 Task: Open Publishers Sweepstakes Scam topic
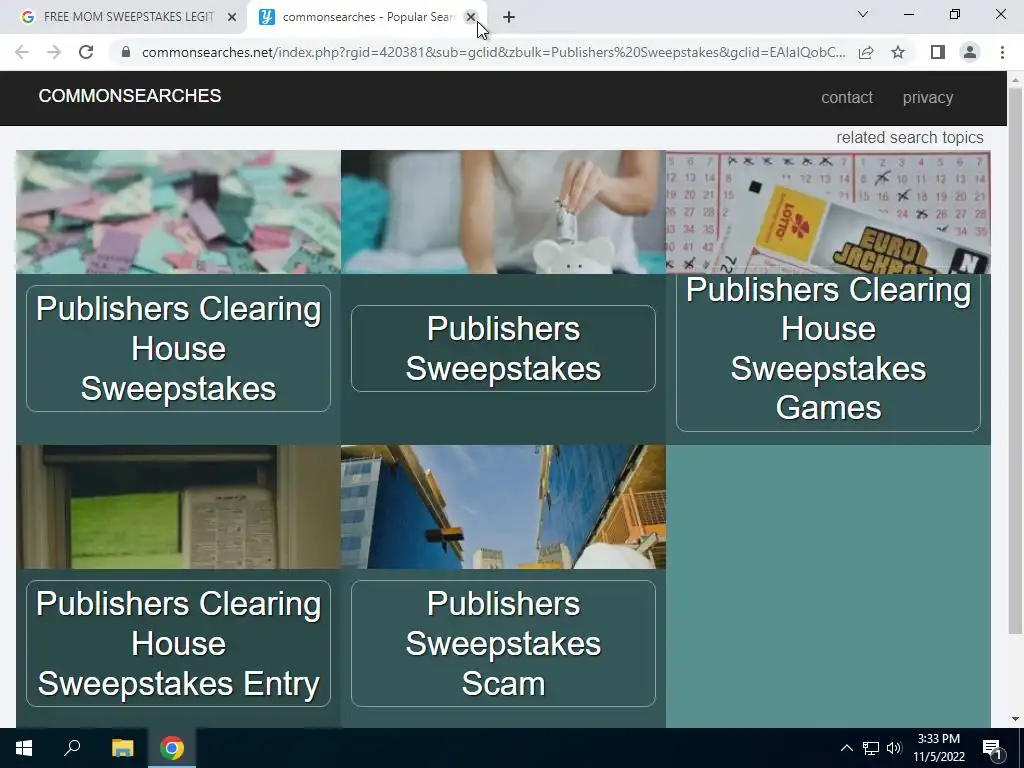click(x=503, y=643)
